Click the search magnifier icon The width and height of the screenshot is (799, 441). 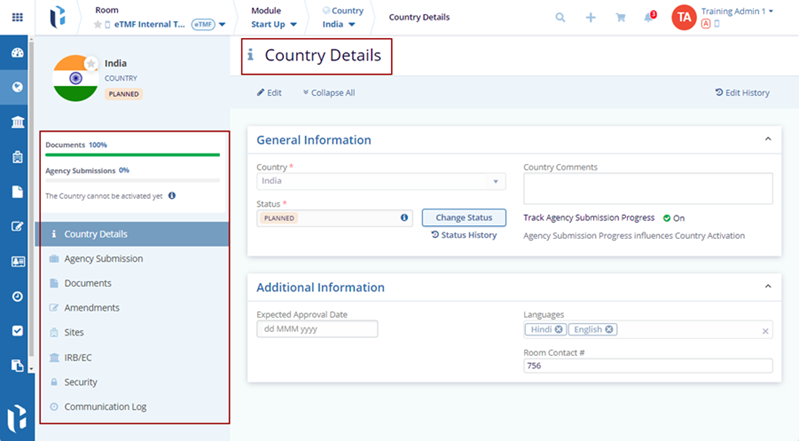560,17
